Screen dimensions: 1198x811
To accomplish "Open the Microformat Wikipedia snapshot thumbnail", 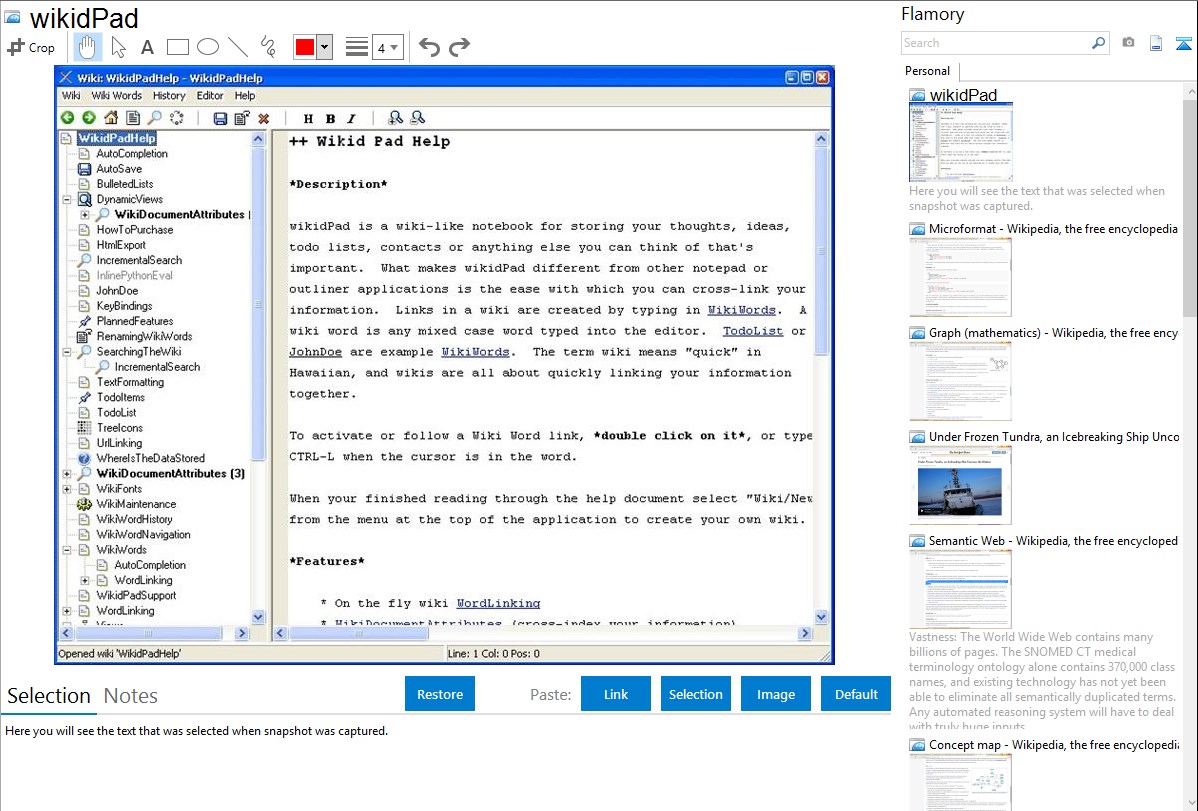I will [960, 277].
